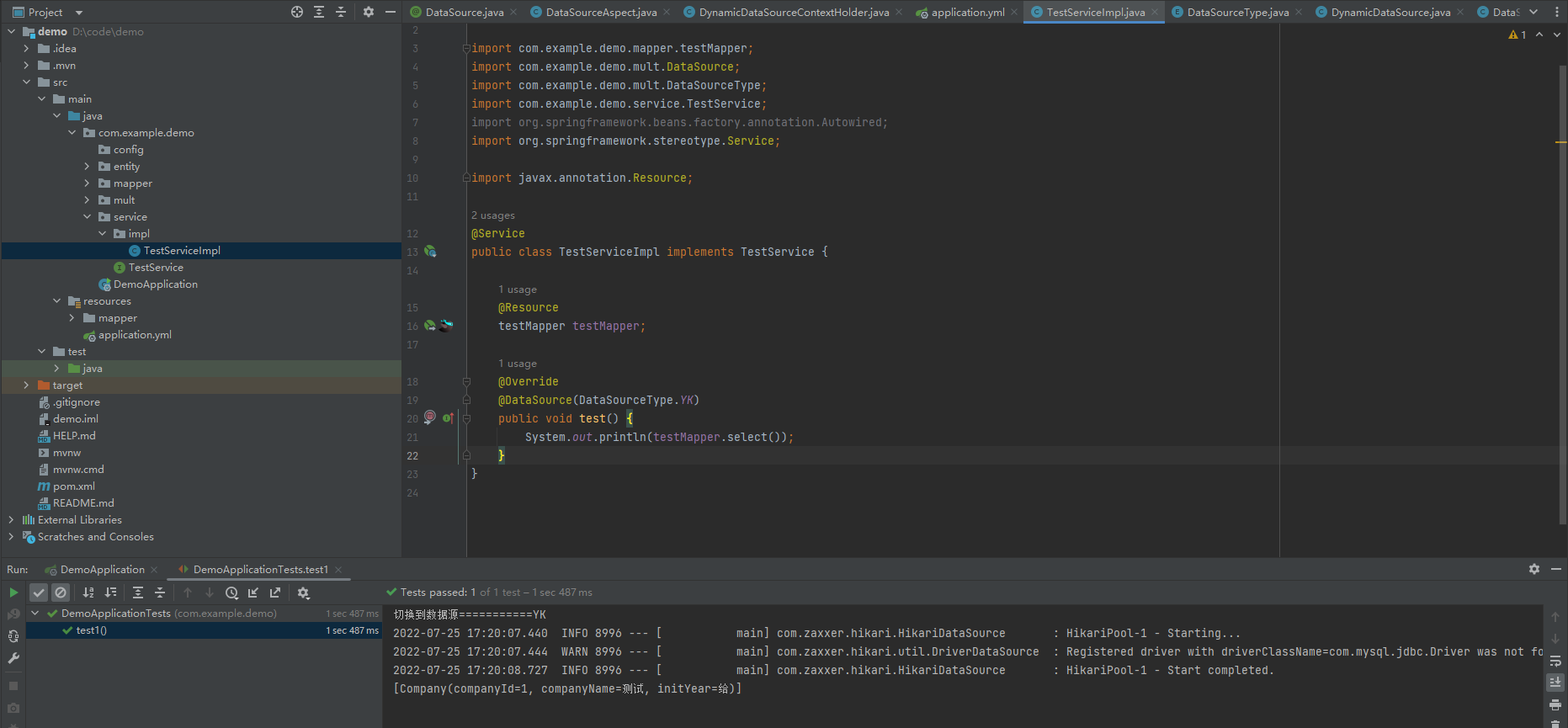The height and width of the screenshot is (728, 1568).
Task: Click the green Rerun test button
Action: [13, 592]
